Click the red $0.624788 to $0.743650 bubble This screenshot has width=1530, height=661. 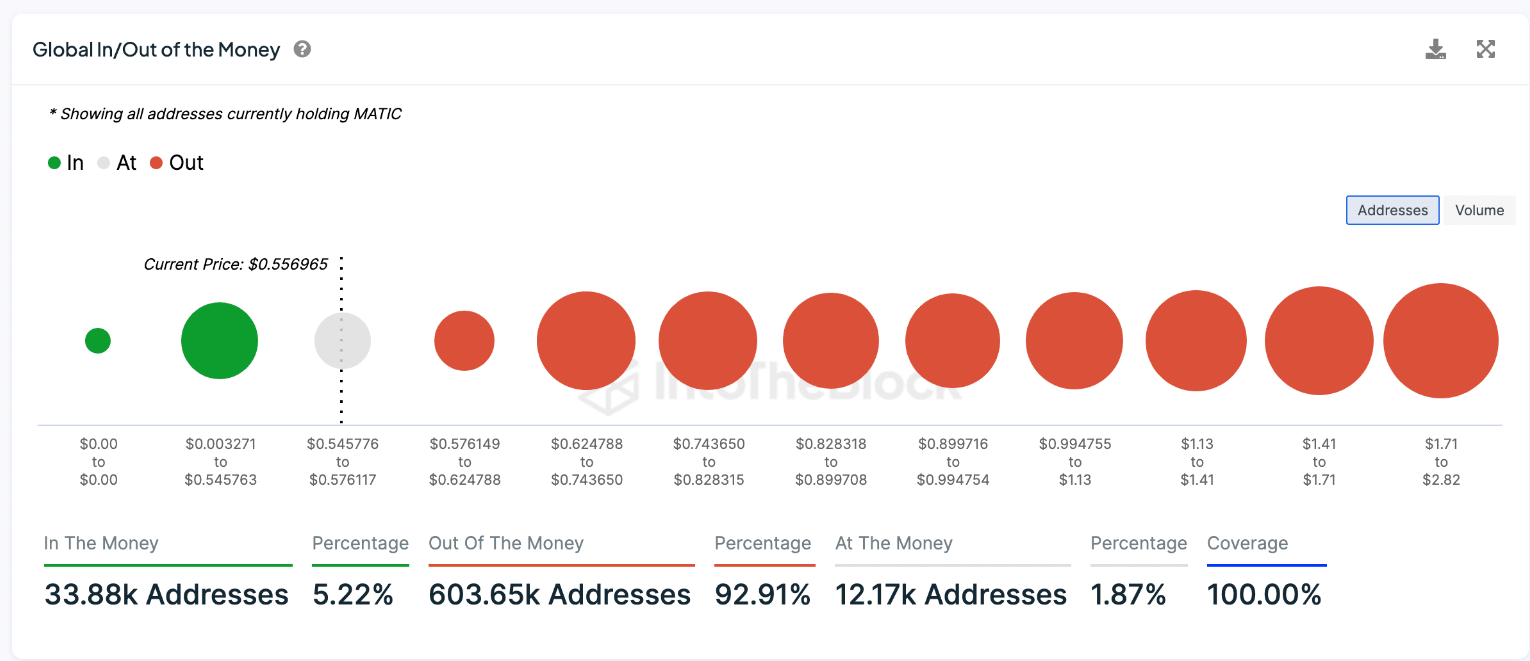point(586,341)
